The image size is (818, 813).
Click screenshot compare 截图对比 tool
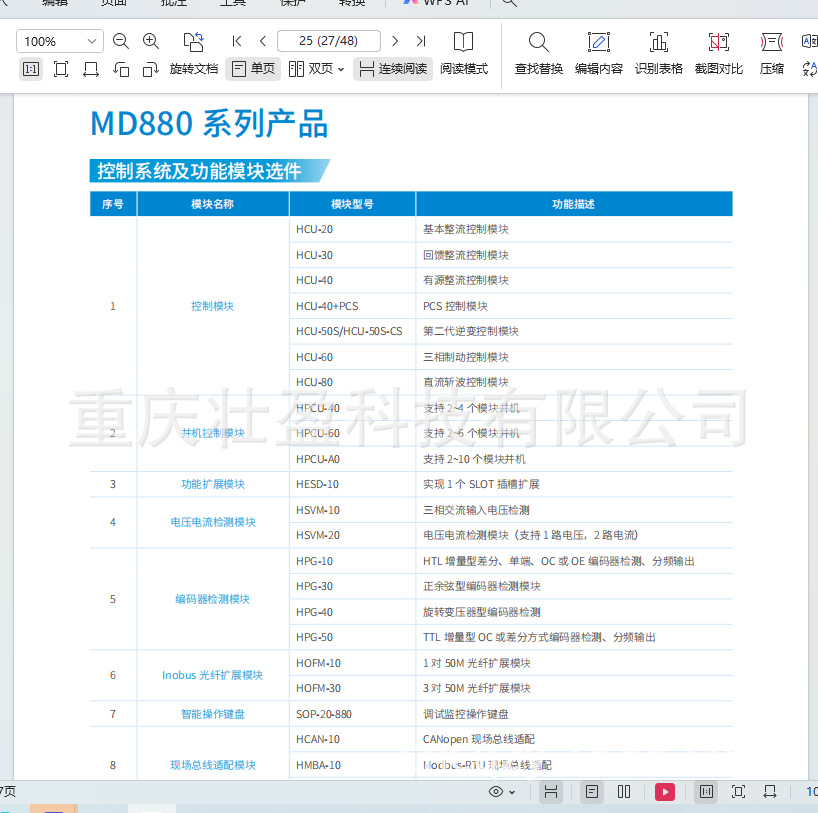718,54
